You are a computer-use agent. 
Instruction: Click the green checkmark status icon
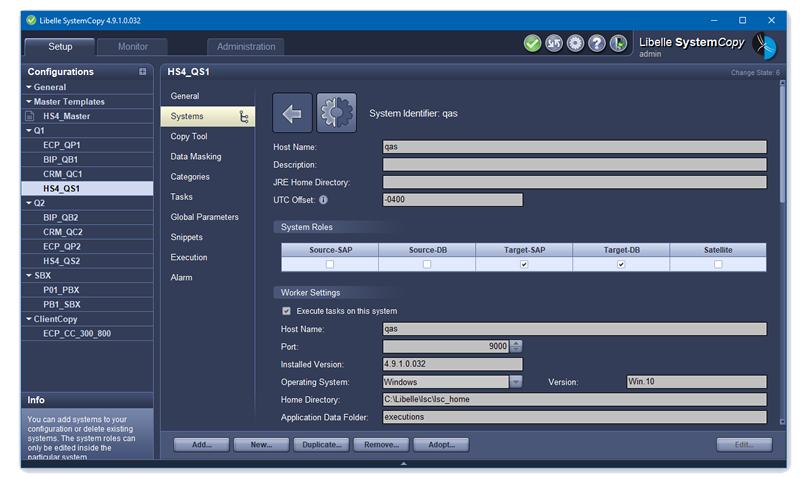532,44
